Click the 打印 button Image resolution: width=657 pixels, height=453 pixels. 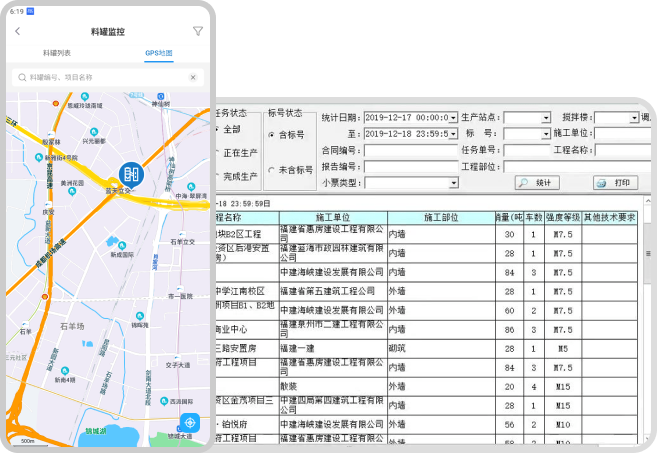tap(616, 183)
